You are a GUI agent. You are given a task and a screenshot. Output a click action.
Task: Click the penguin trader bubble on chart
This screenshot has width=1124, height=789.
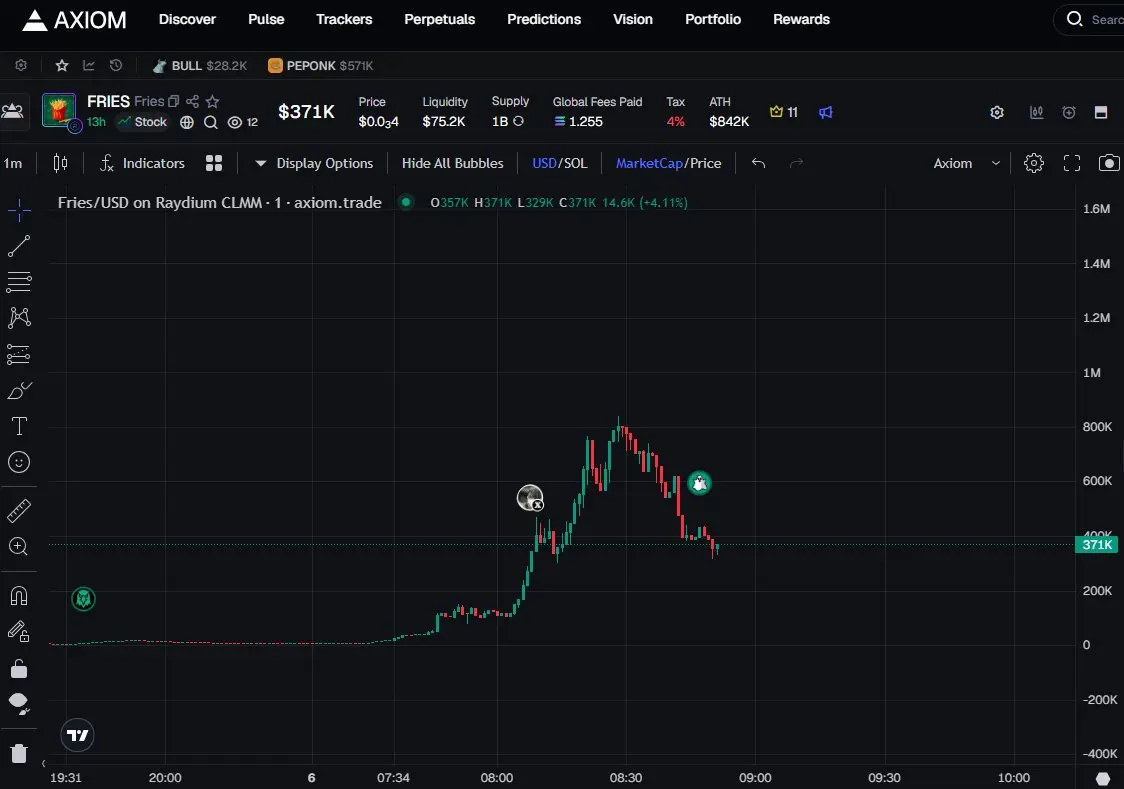(700, 483)
